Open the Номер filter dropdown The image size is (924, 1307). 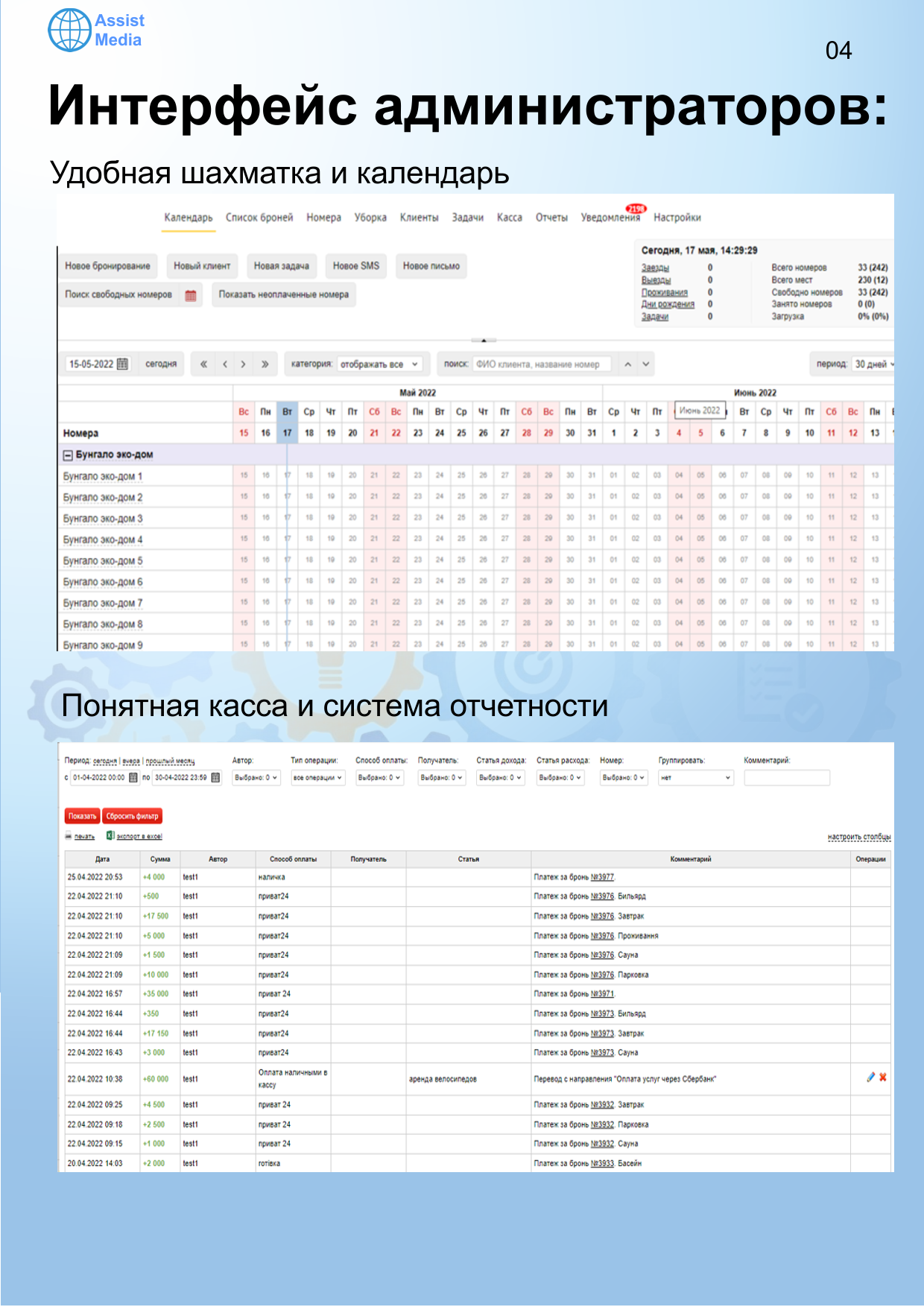[624, 778]
